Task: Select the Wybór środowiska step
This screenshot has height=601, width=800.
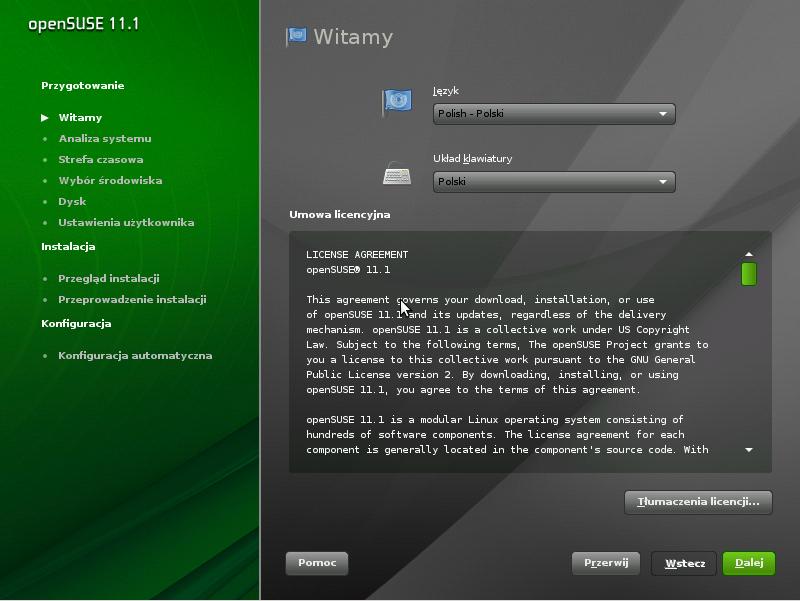Action: 110,181
